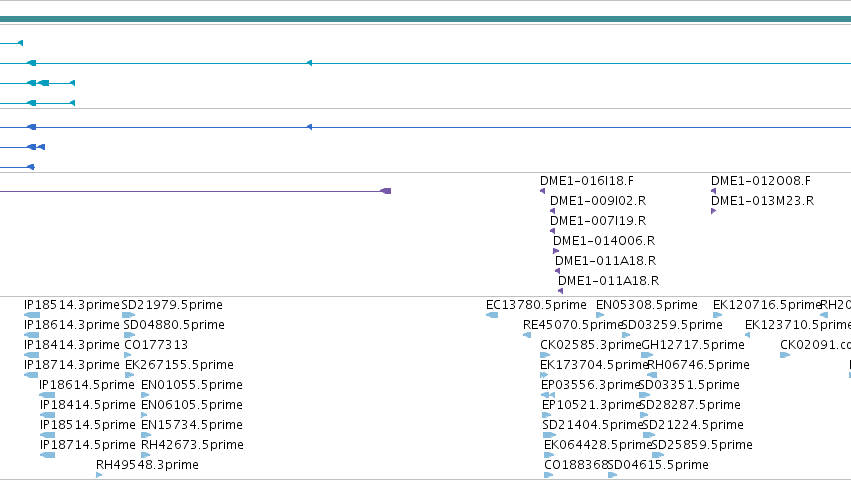Select EST IP18514.3prime
Image resolution: width=851 pixels, height=480 pixels.
pos(72,305)
